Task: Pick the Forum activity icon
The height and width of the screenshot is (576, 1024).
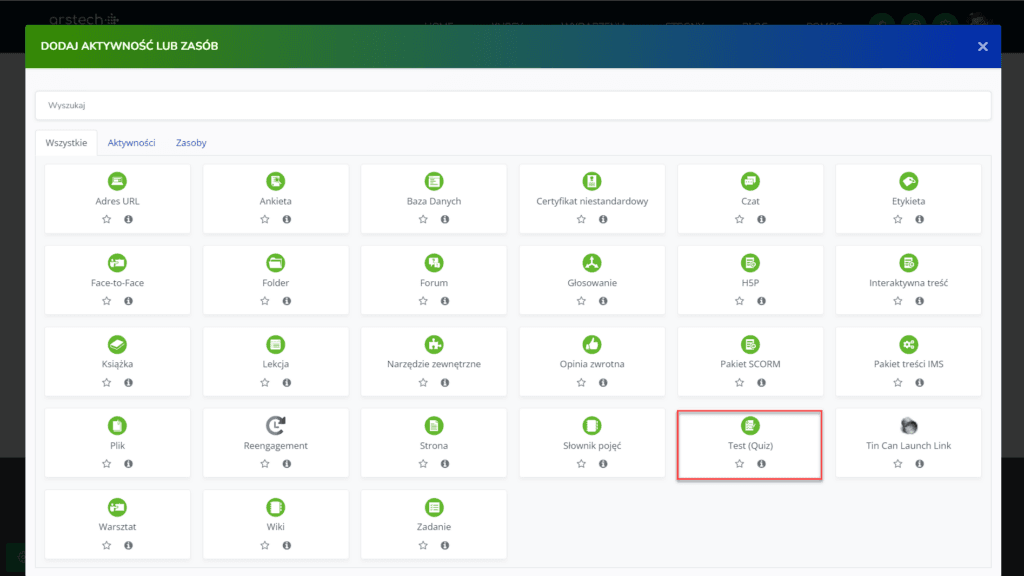Action: click(x=434, y=263)
